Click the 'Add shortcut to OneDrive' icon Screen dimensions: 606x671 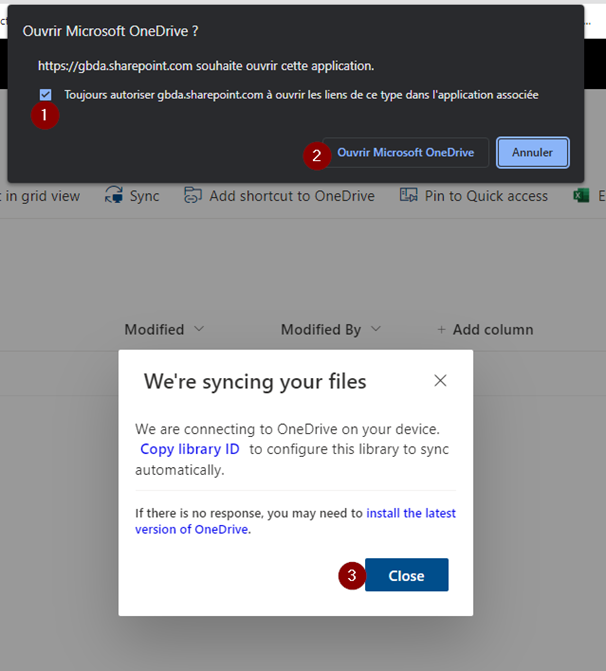(x=193, y=195)
